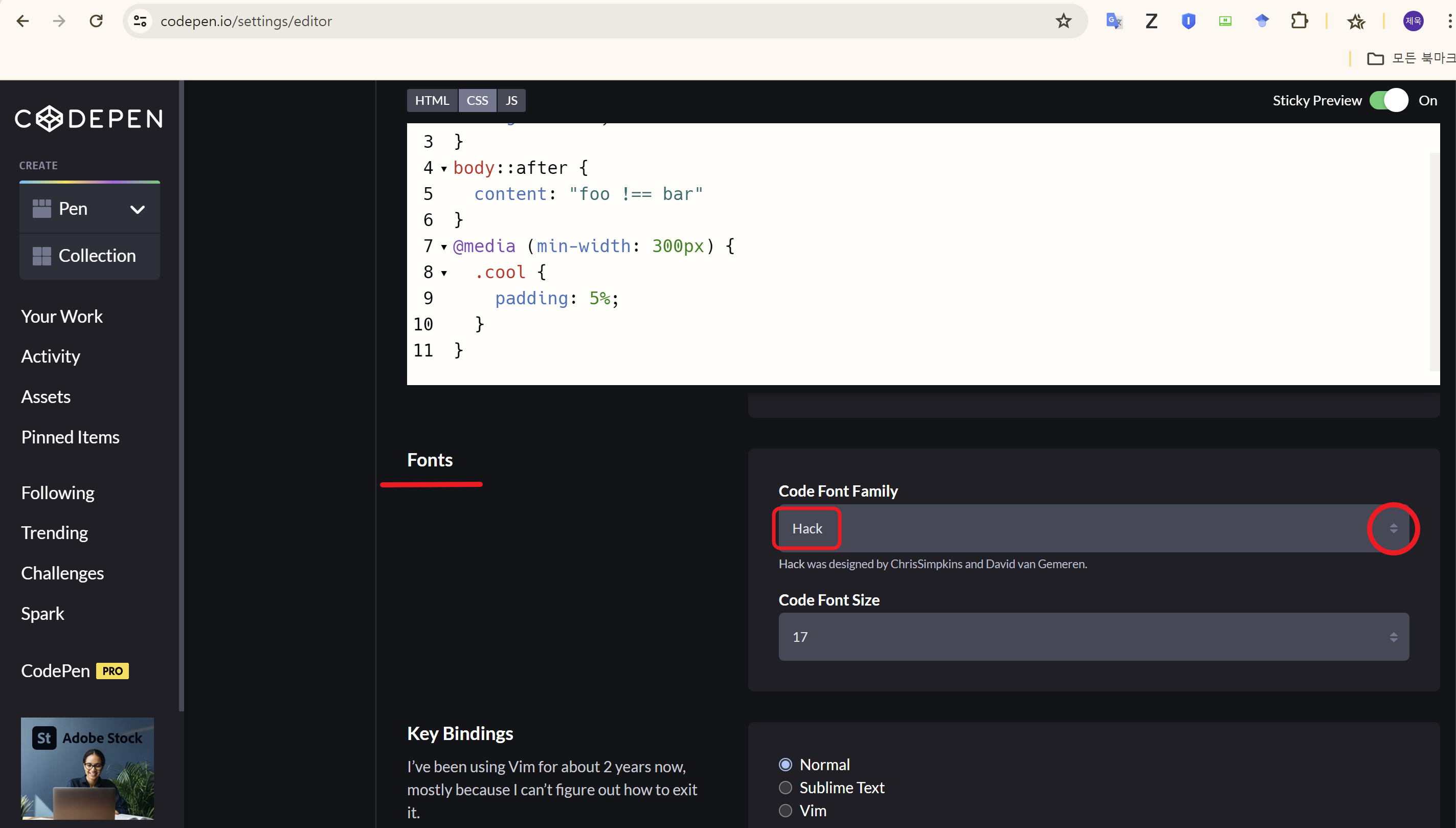Image resolution: width=1456 pixels, height=828 pixels.
Task: Click the Adobe Stock ad thumbnail
Action: (x=87, y=768)
